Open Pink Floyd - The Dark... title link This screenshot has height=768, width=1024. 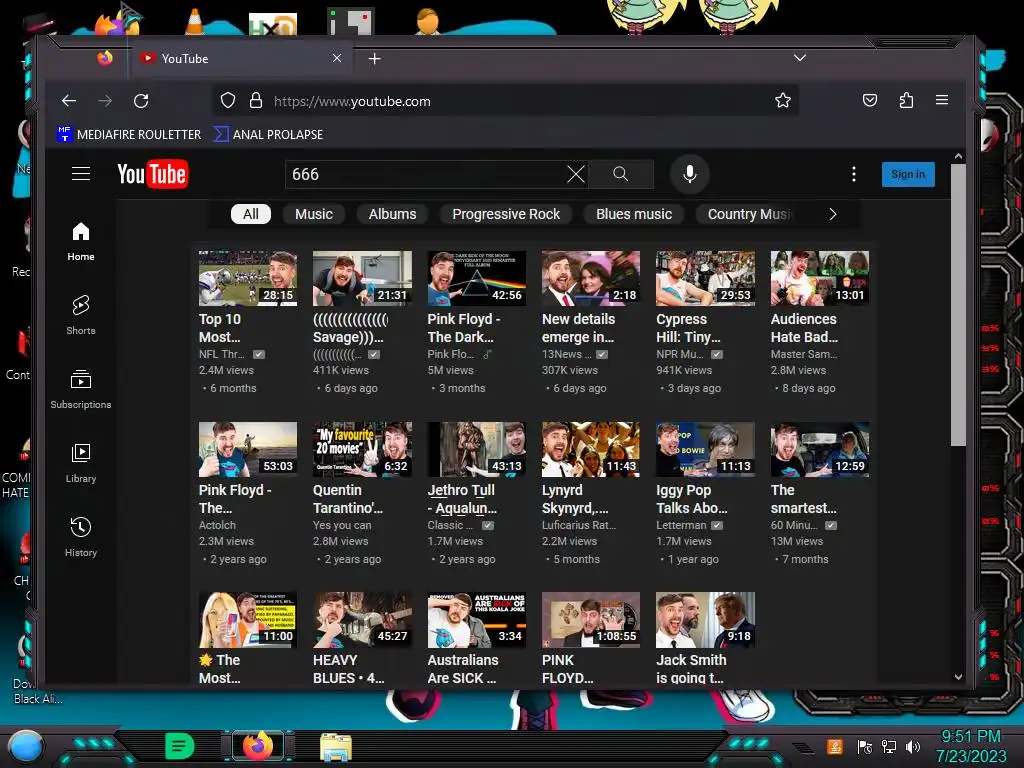tap(464, 328)
